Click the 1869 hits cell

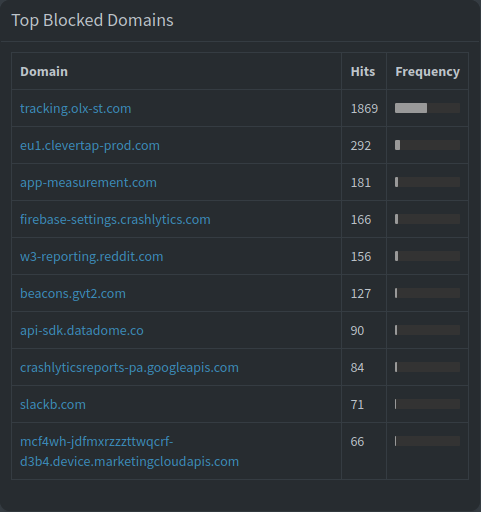[364, 109]
